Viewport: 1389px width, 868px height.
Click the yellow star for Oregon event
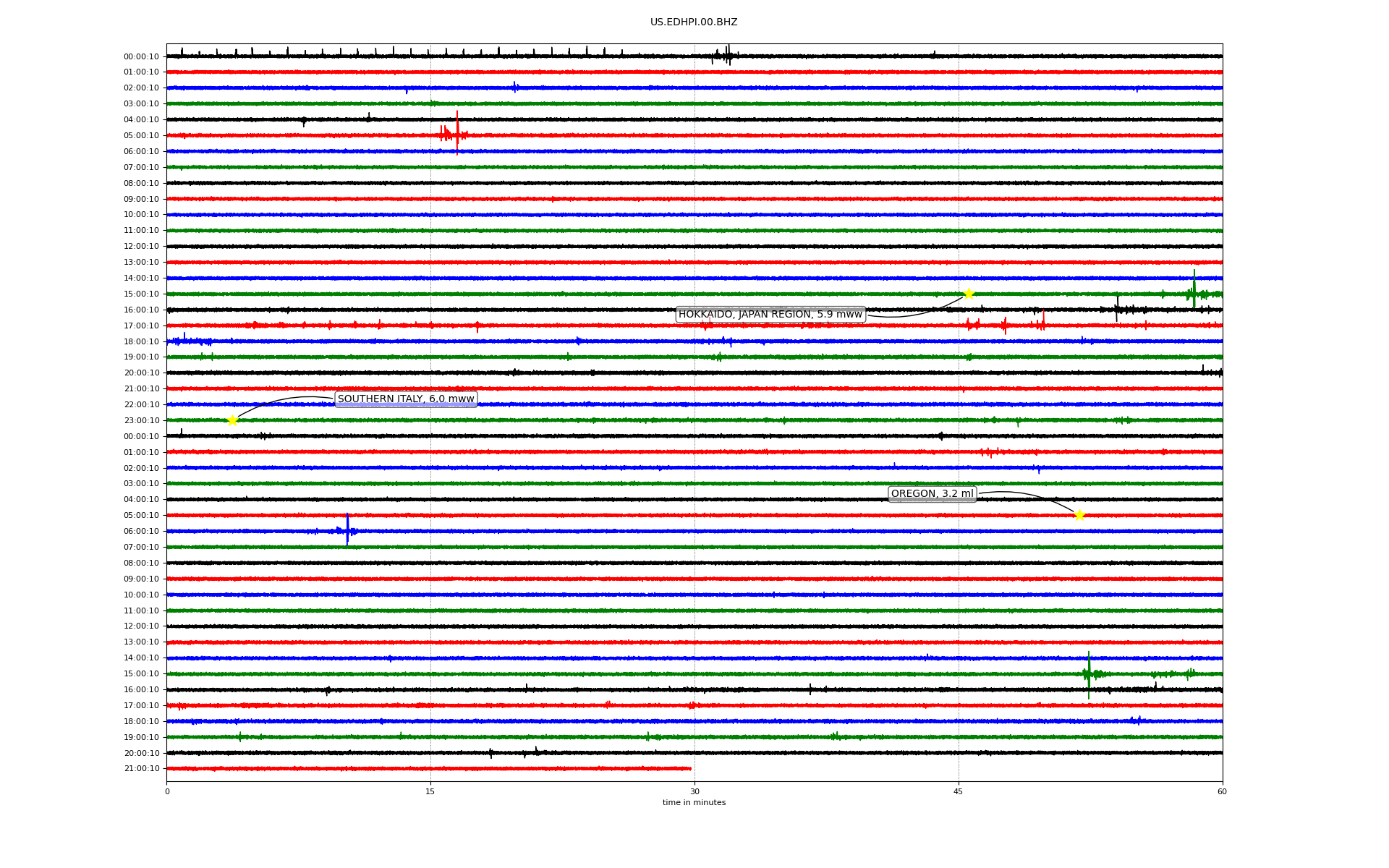[x=1079, y=515]
